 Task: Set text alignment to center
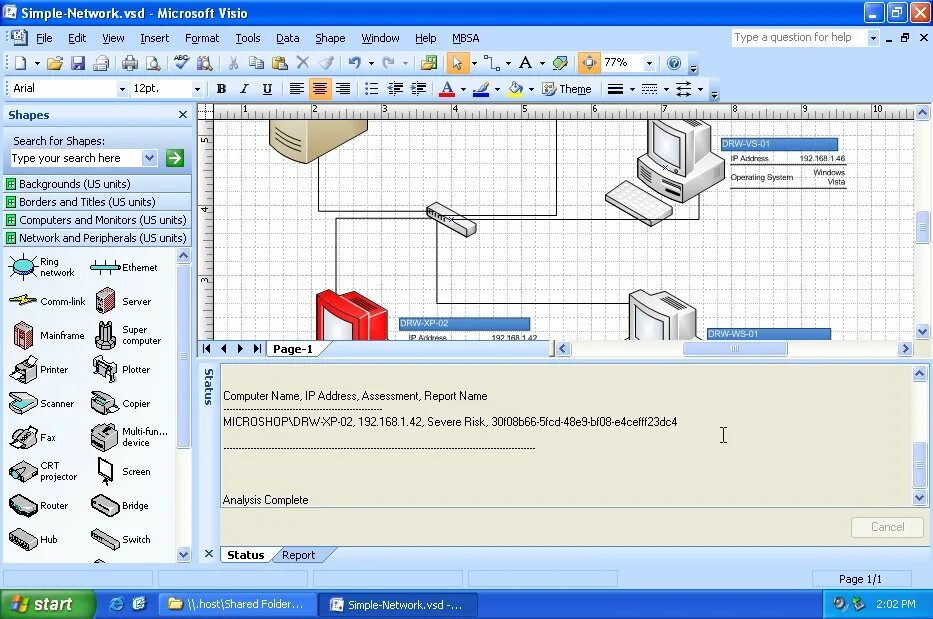[320, 89]
